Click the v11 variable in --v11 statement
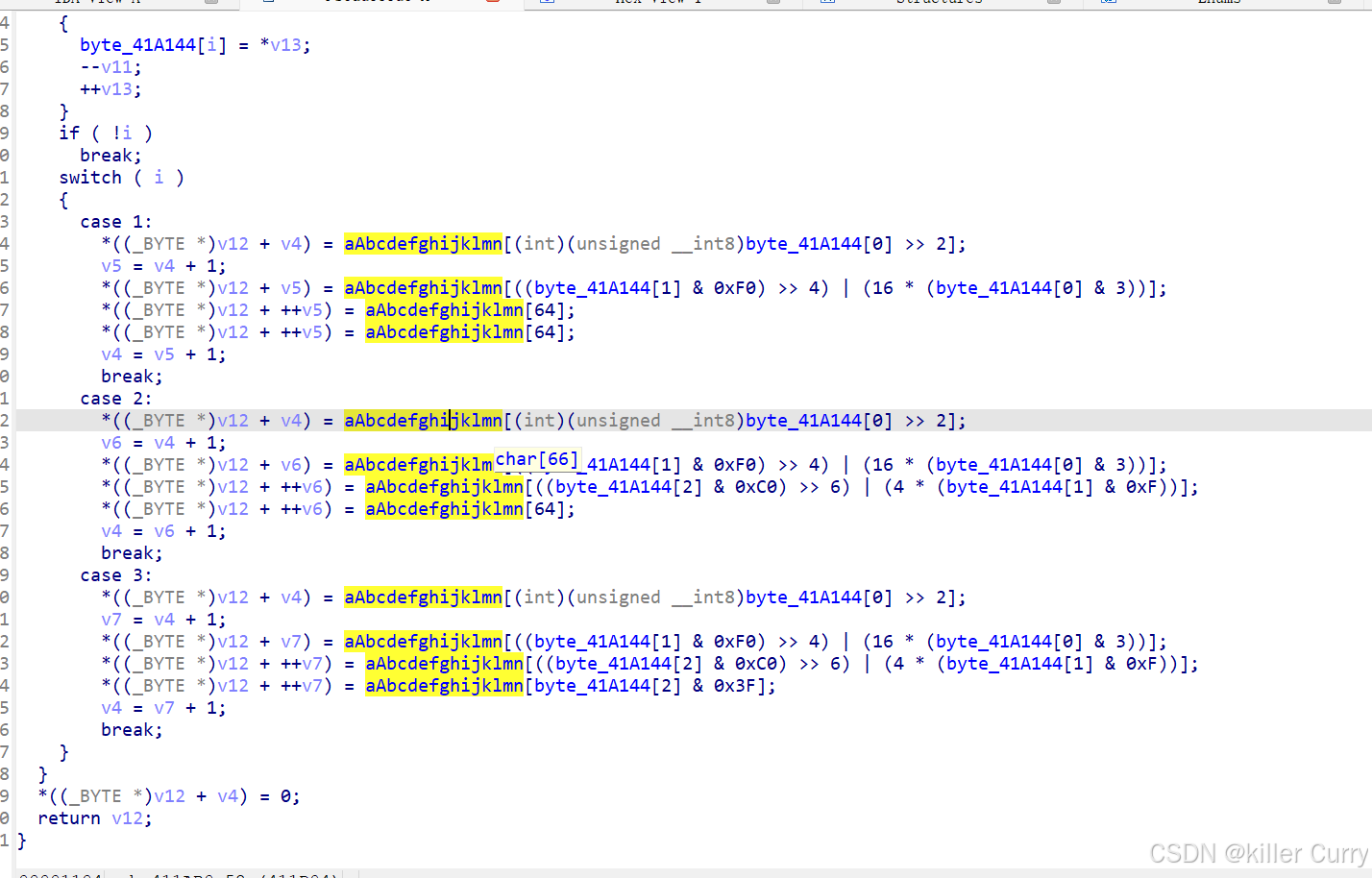This screenshot has width=1372, height=878. coord(117,66)
